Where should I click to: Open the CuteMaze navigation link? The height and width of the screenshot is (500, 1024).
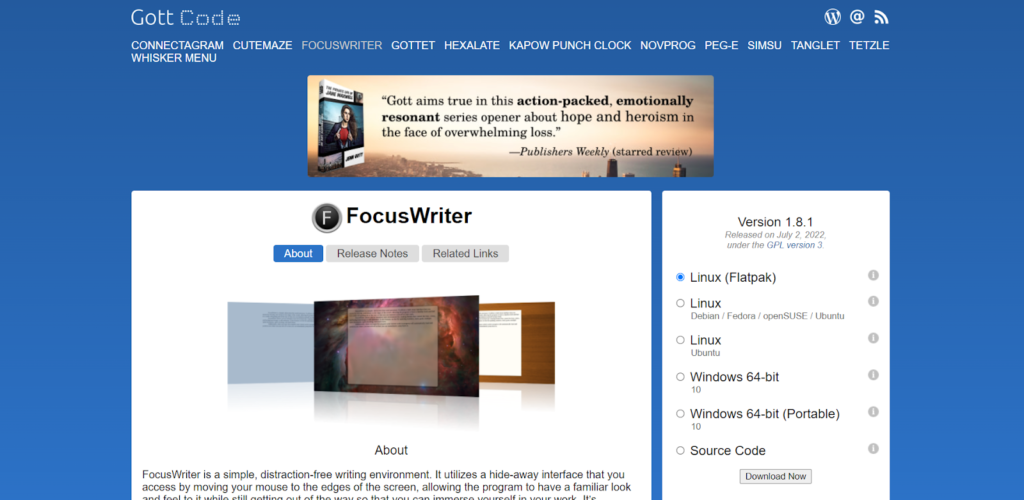point(263,46)
